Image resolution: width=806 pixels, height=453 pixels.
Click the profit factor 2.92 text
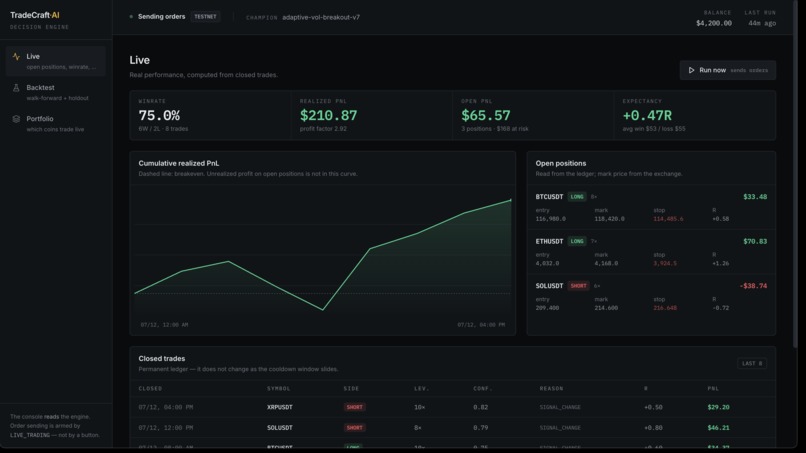tap(323, 129)
